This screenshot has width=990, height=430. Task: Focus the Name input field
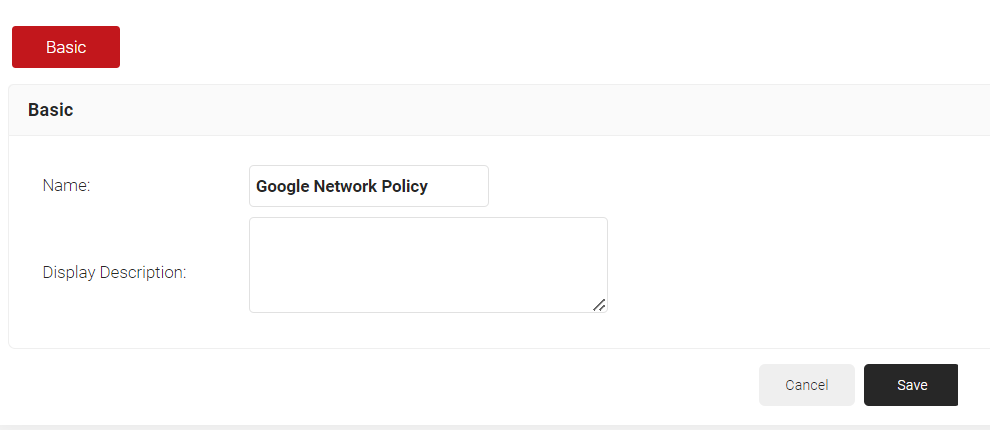[x=368, y=186]
